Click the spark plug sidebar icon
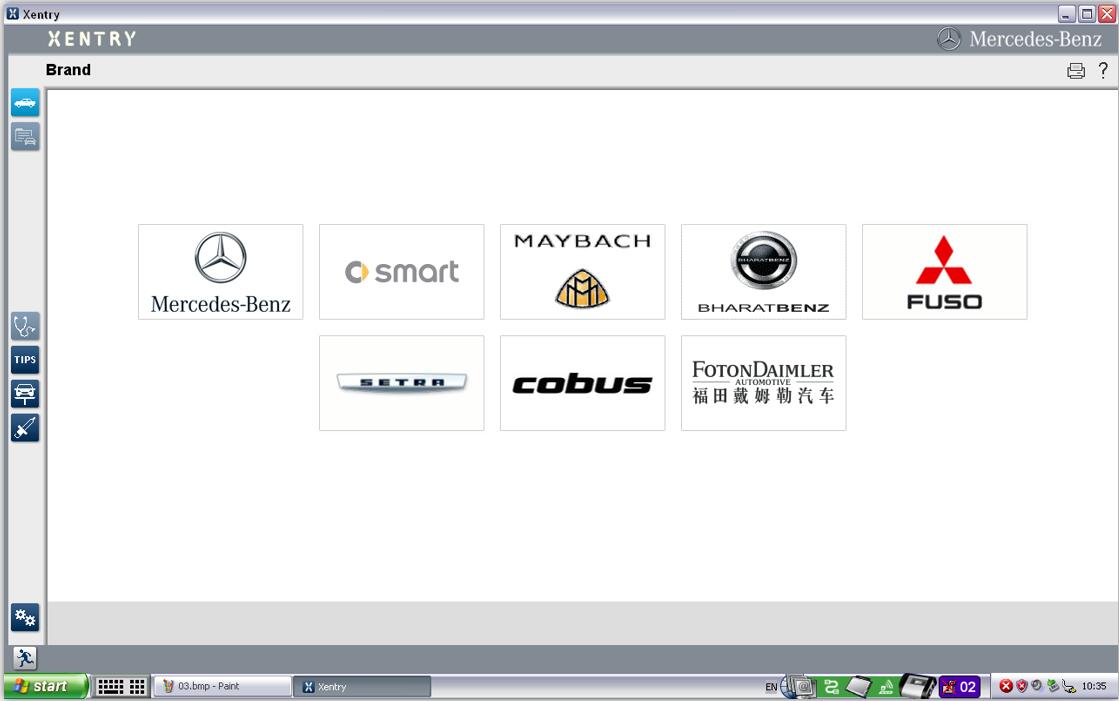 pos(25,428)
